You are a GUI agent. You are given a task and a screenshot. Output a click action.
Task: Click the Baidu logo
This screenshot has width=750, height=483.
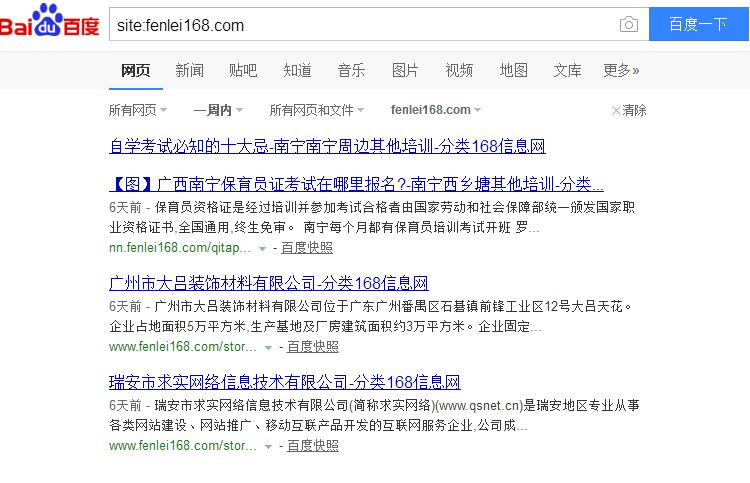[x=50, y=21]
